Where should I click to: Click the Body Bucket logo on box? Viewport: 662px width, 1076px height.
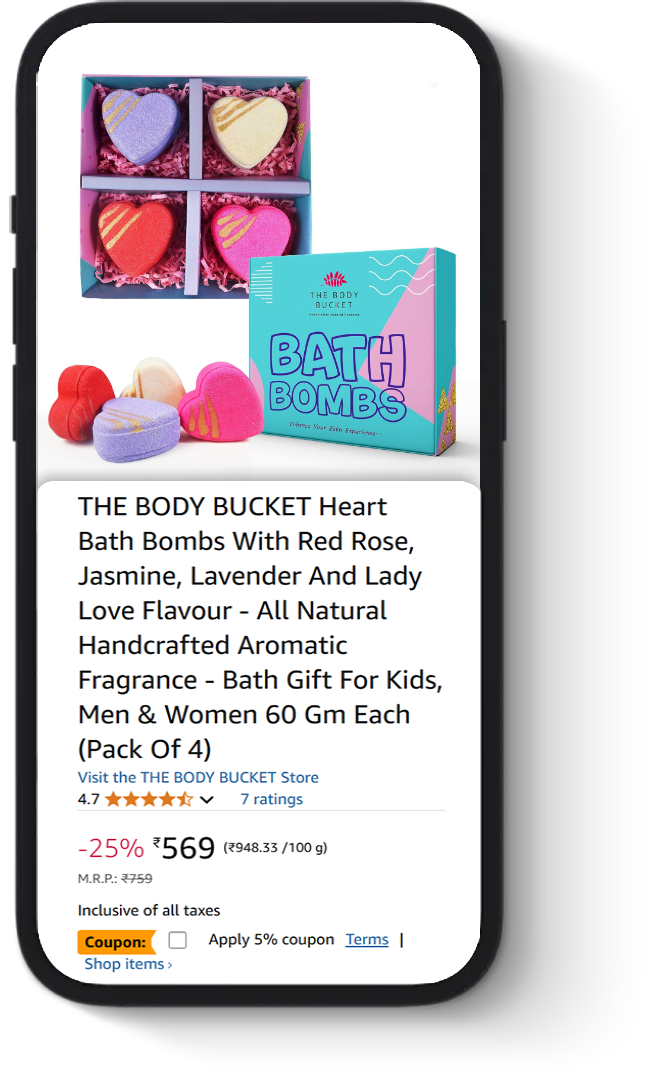(x=334, y=292)
